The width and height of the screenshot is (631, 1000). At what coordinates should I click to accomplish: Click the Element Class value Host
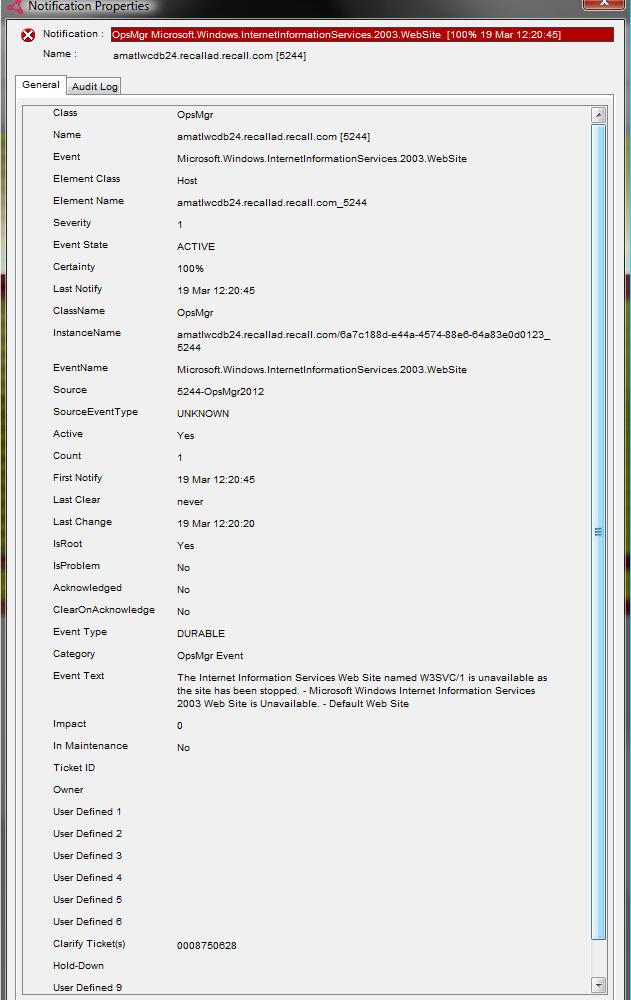pos(187,180)
